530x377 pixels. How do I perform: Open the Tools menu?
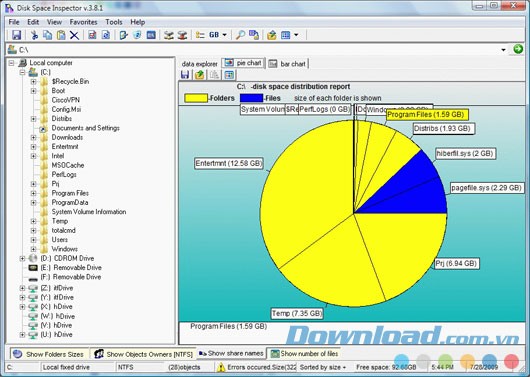point(114,22)
